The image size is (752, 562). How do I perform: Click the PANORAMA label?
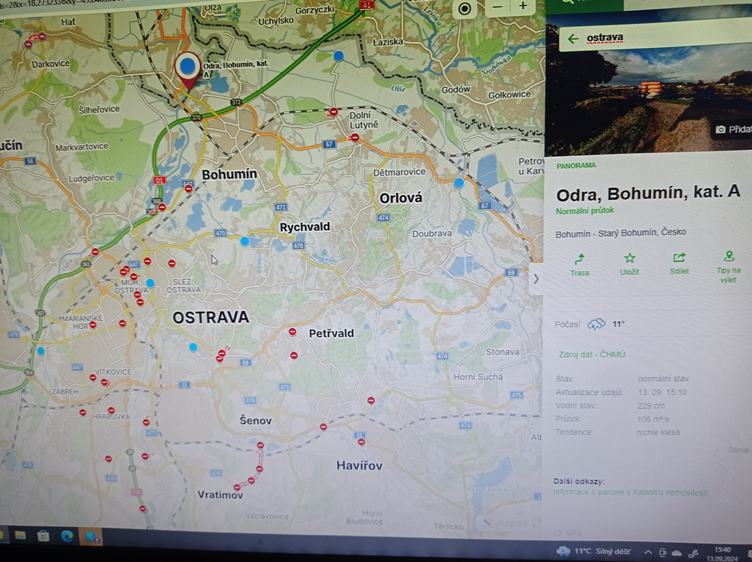click(576, 165)
